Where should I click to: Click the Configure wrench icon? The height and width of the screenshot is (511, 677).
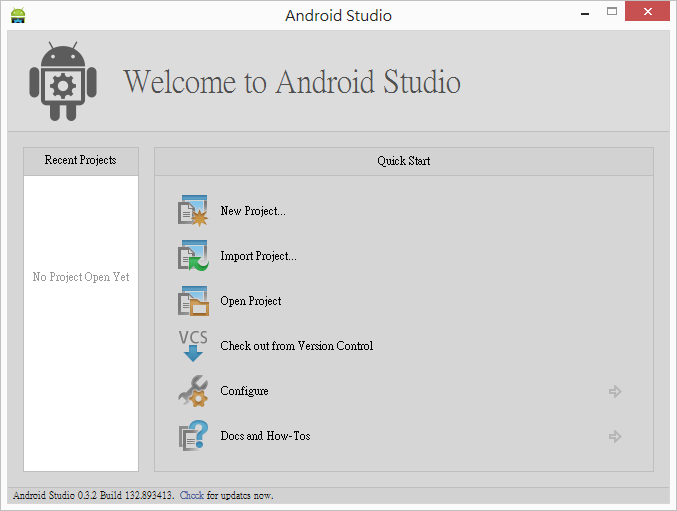pyautogui.click(x=192, y=391)
